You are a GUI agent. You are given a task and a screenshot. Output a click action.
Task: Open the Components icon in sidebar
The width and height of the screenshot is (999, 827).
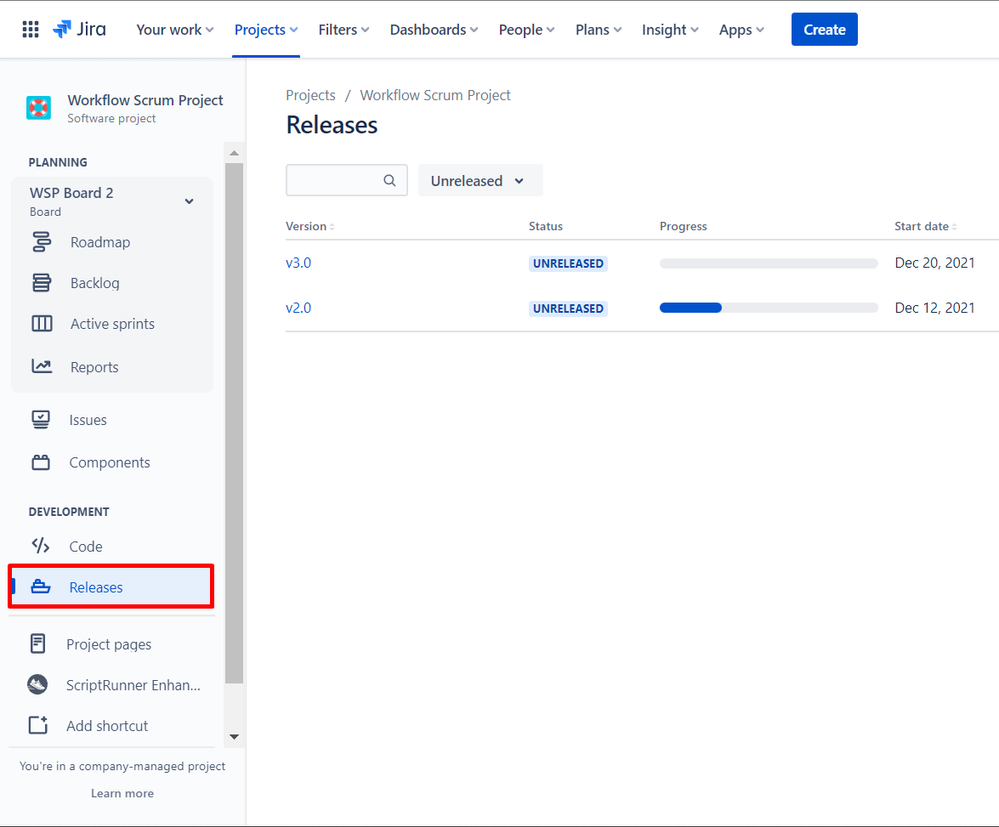coord(41,463)
